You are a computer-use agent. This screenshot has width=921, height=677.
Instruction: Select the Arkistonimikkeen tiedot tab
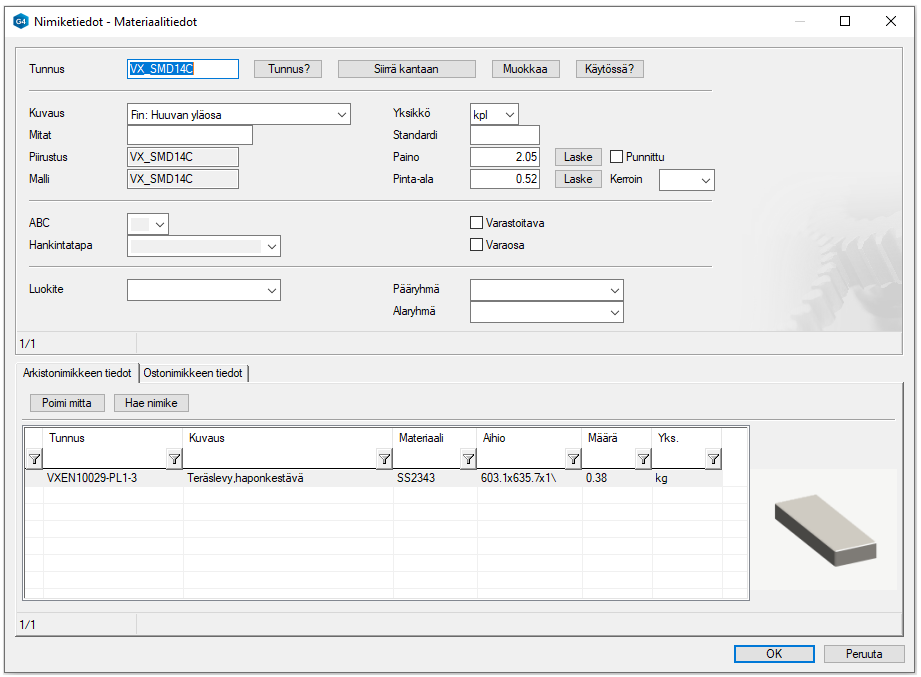click(x=77, y=373)
